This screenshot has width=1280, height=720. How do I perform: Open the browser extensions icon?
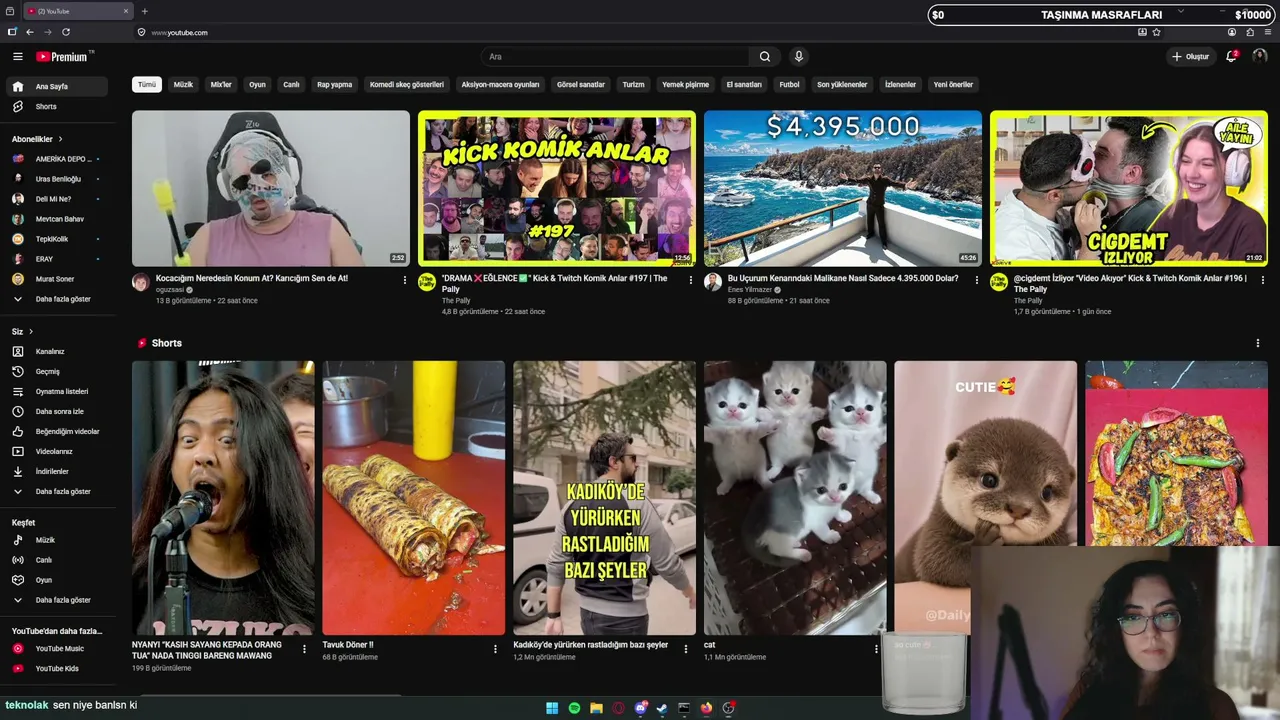click(1250, 32)
